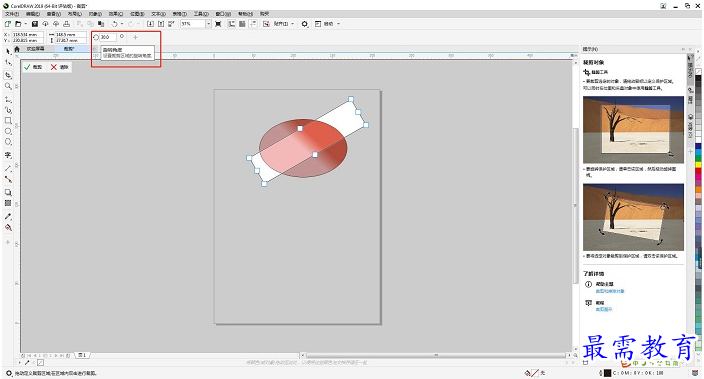Expand the Open folder dropdown arrow

[26, 24]
